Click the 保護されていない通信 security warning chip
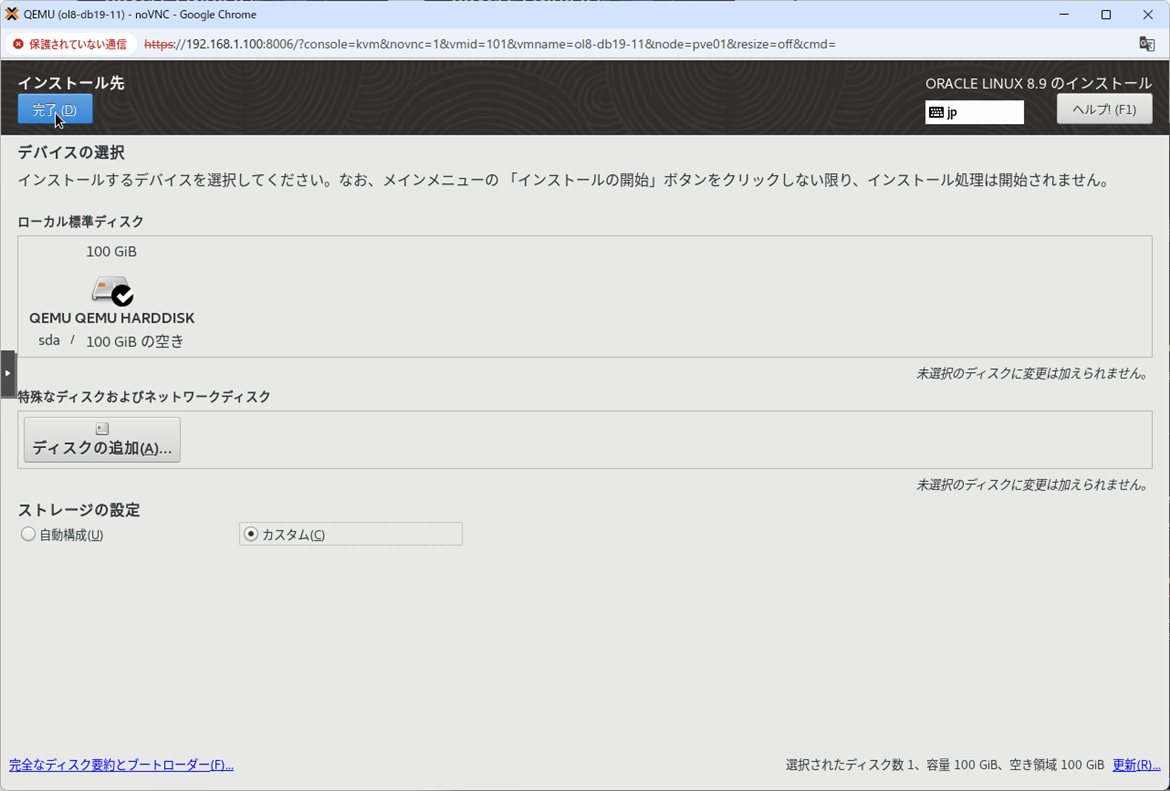 pos(70,44)
